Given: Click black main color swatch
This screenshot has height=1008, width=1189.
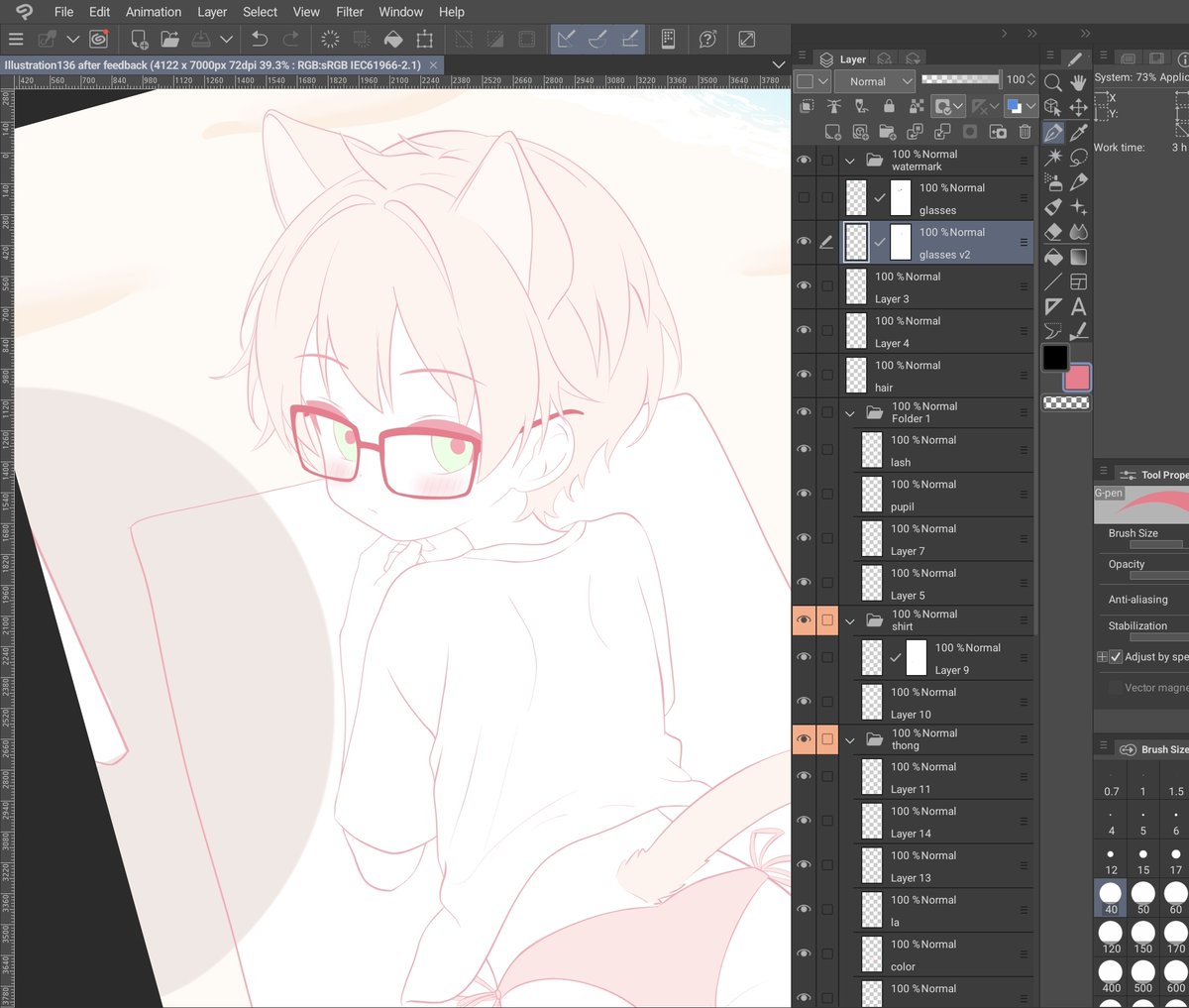Looking at the screenshot, I should click(1055, 357).
